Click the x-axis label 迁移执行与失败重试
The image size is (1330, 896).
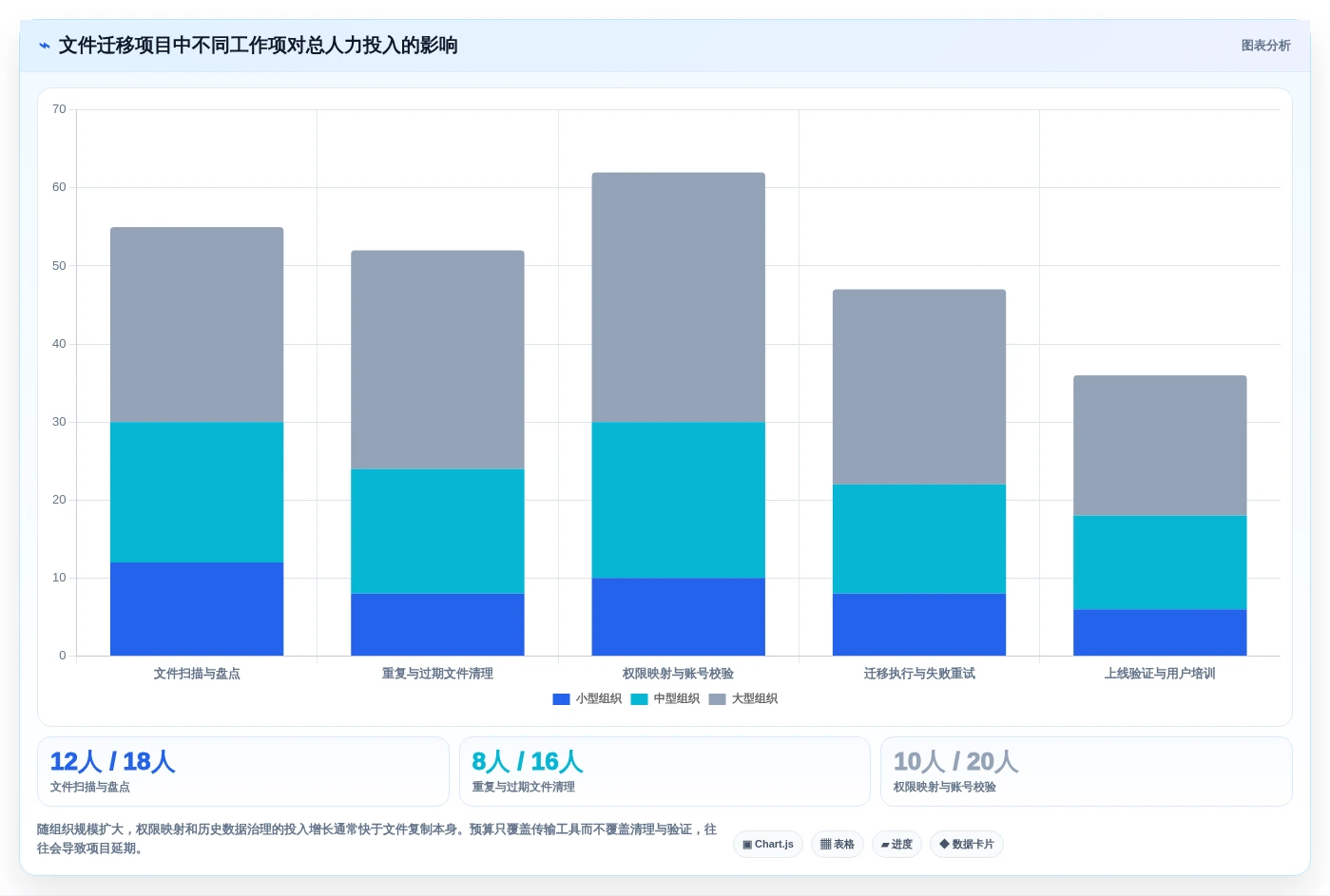click(919, 674)
